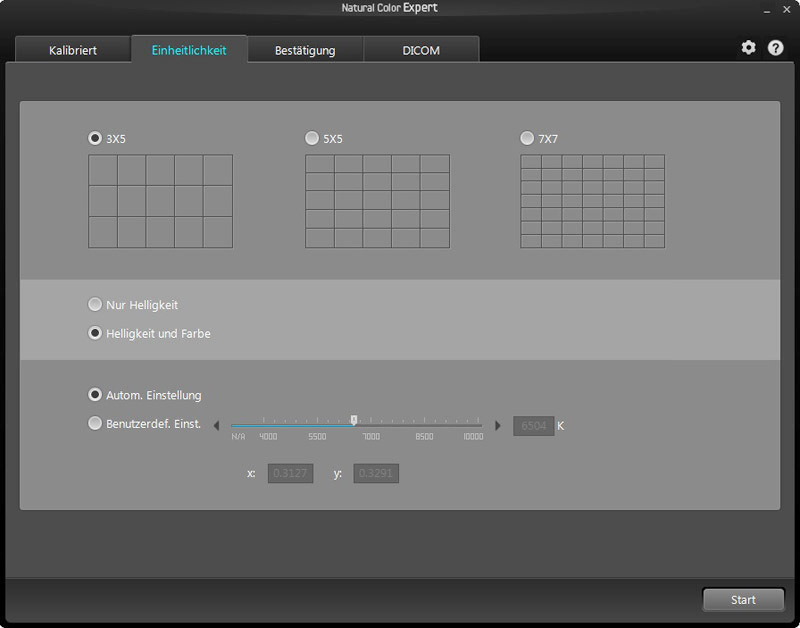Select the 3X5 grid radio button

click(95, 138)
